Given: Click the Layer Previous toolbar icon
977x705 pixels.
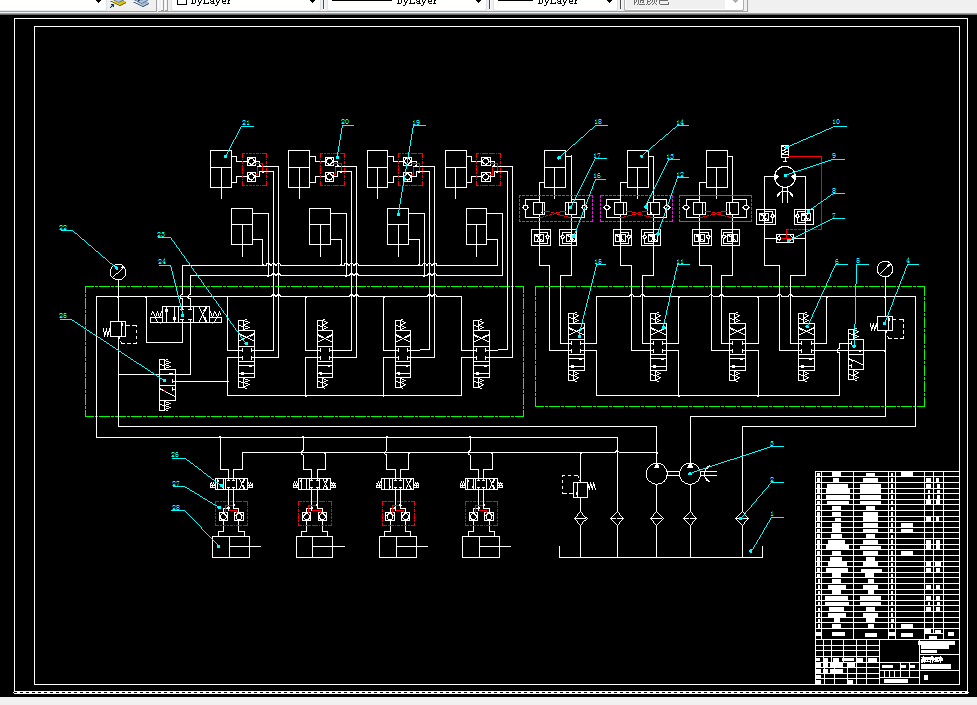Looking at the screenshot, I should click(141, 2).
